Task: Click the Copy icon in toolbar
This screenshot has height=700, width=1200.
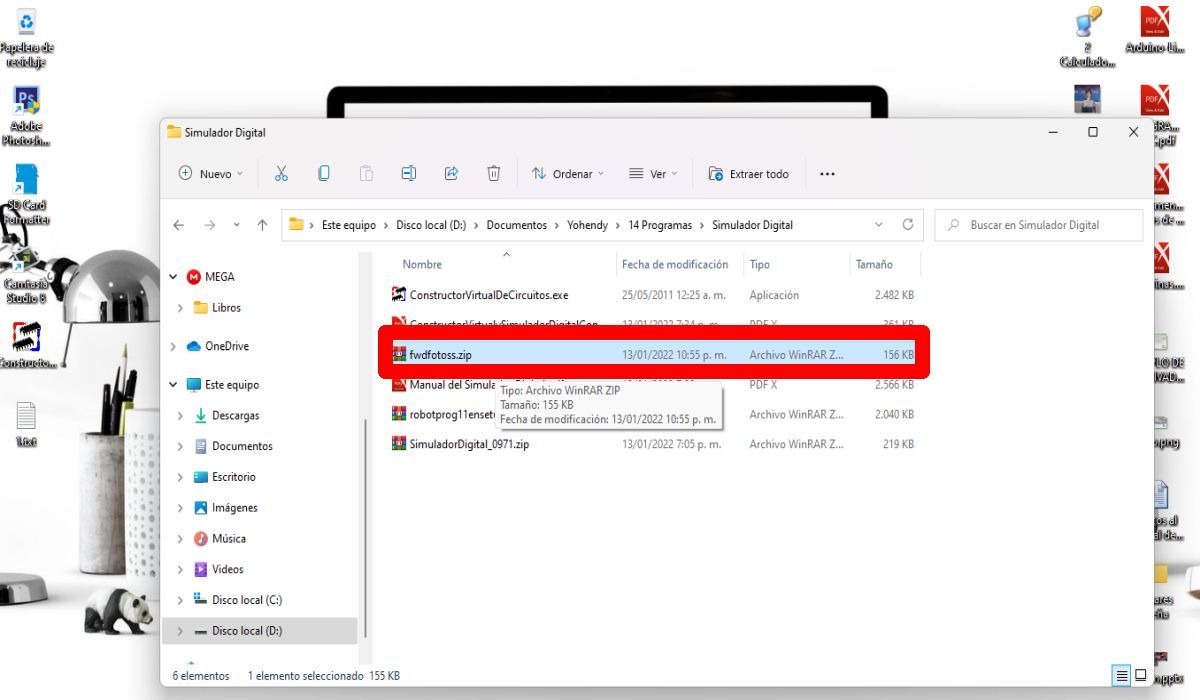Action: click(x=324, y=174)
